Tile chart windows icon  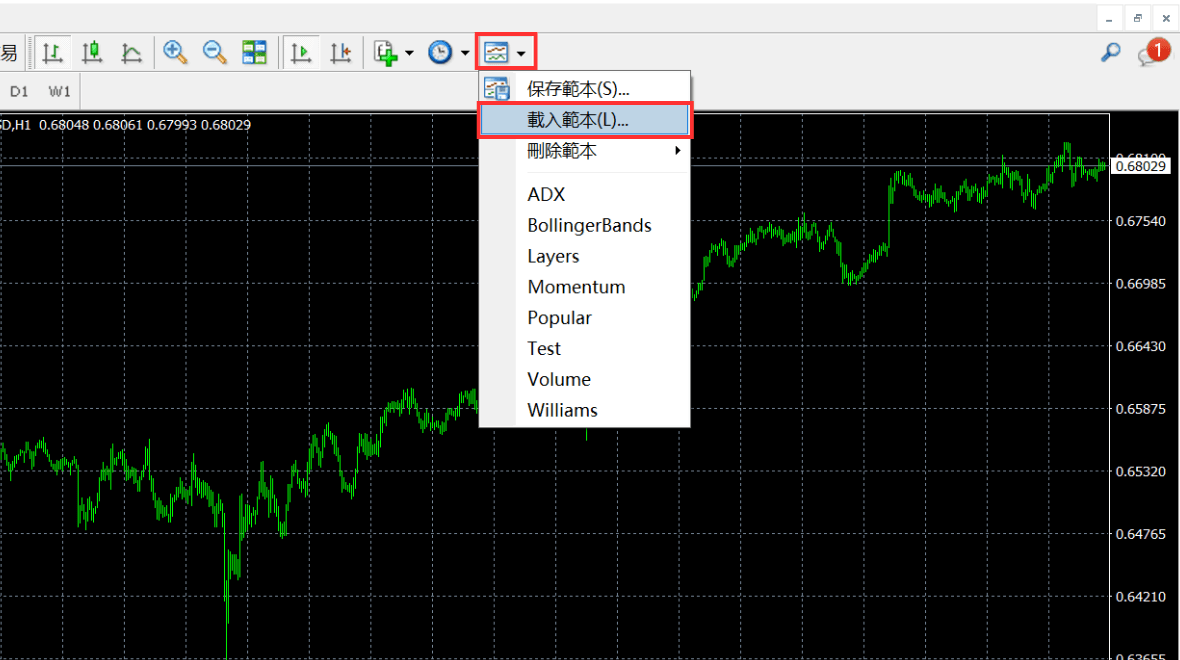(x=255, y=52)
